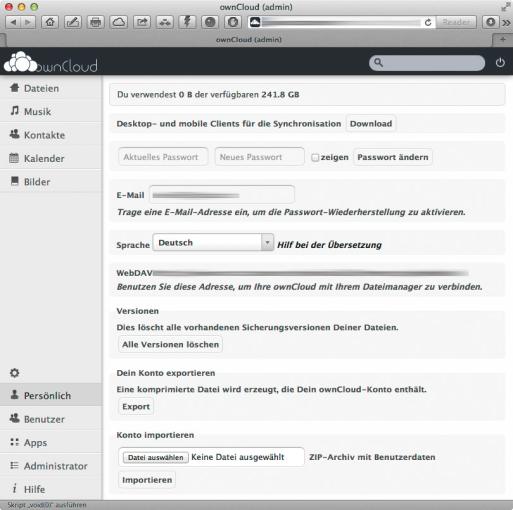Screen dimensions: 513x510
Task: Open the Apps section
Action: coord(51,442)
